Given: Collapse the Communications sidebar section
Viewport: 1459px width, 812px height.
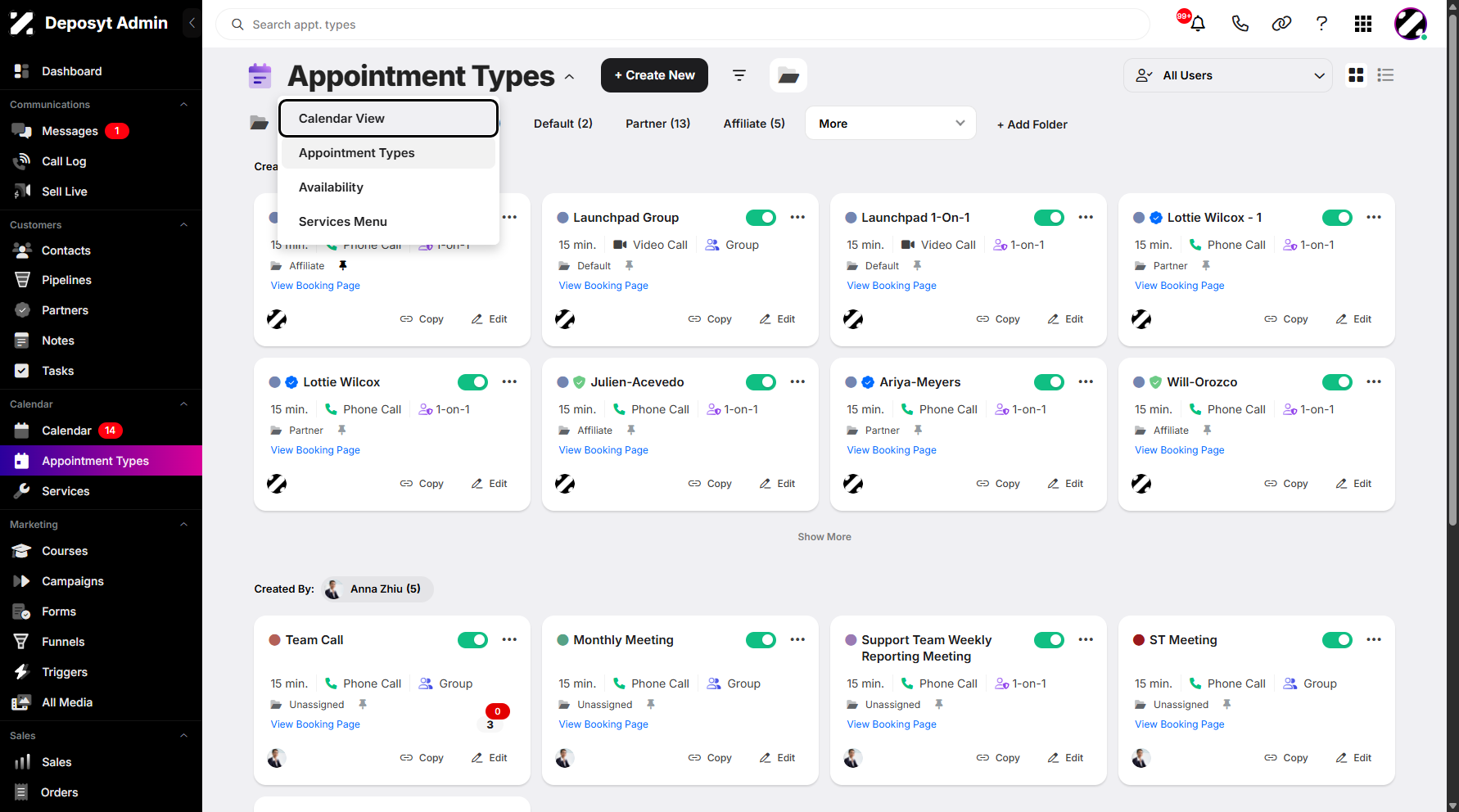Looking at the screenshot, I should click(183, 105).
